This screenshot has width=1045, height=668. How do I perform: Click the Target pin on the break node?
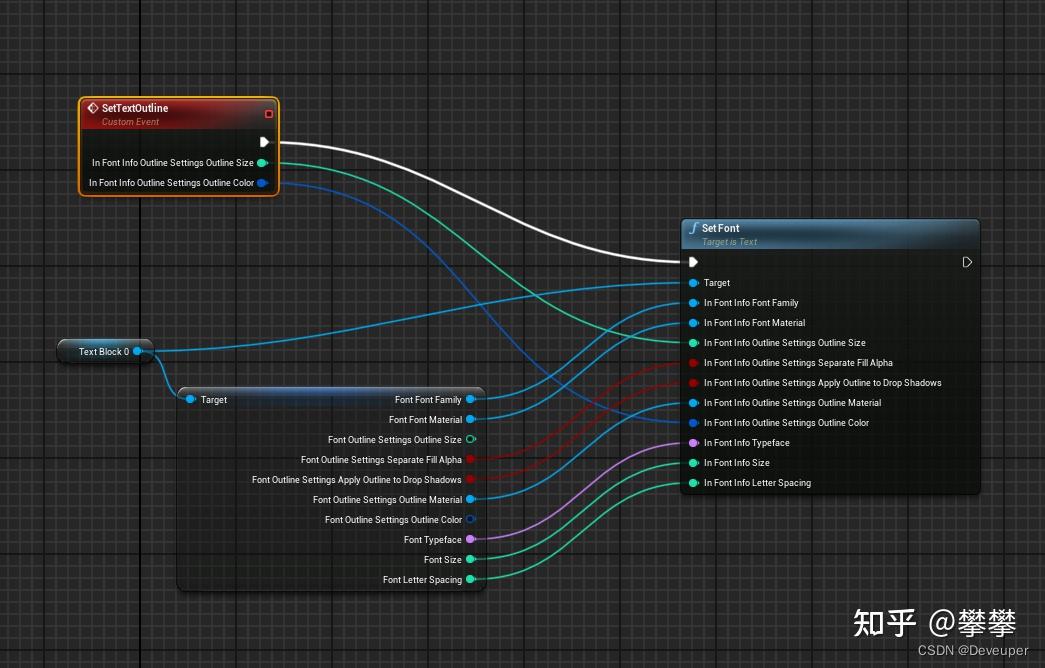(190, 399)
